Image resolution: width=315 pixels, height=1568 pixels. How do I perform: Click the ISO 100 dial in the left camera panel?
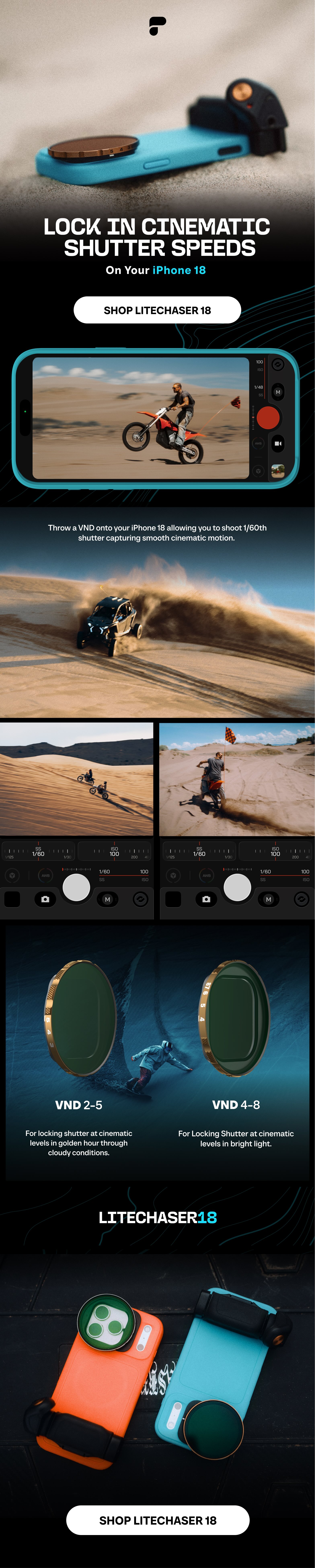pos(115,851)
